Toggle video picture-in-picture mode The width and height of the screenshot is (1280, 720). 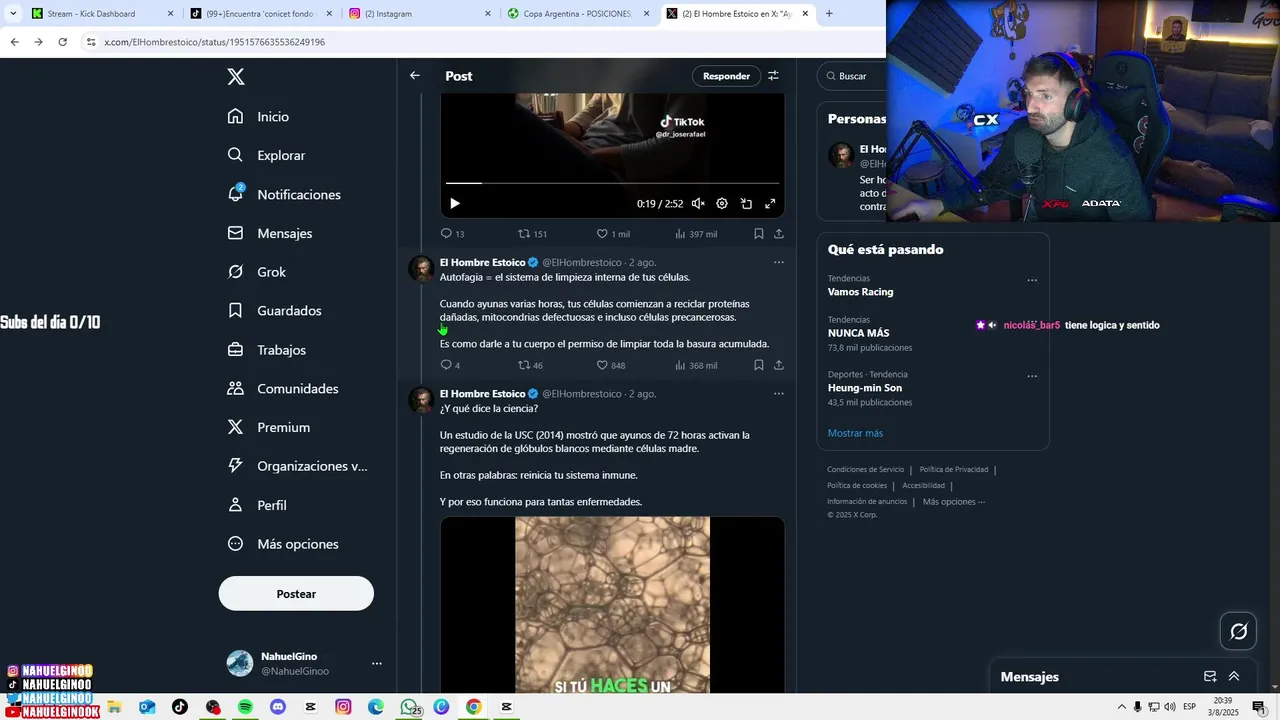[746, 203]
